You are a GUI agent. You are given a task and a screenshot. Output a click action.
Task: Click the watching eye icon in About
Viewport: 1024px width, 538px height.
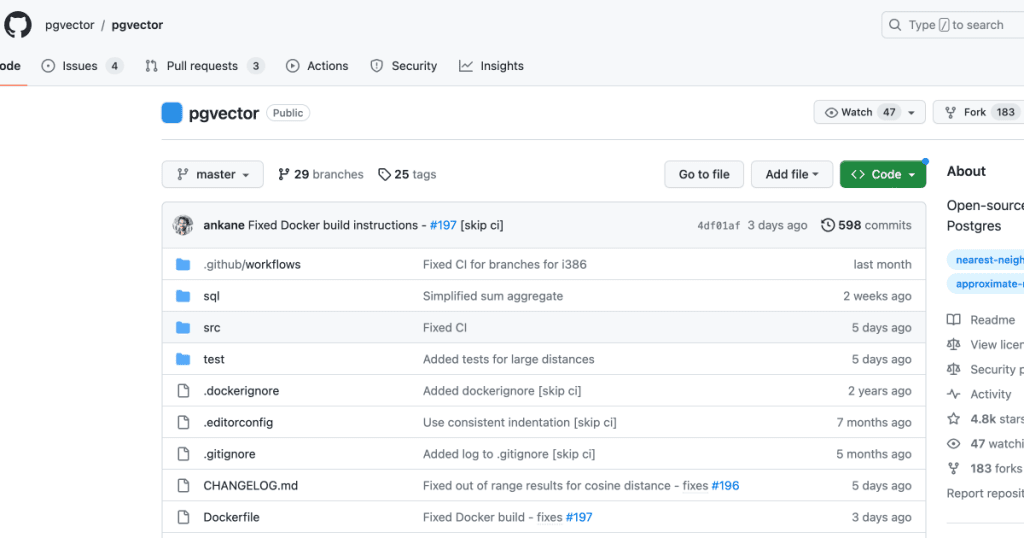pyautogui.click(x=953, y=444)
